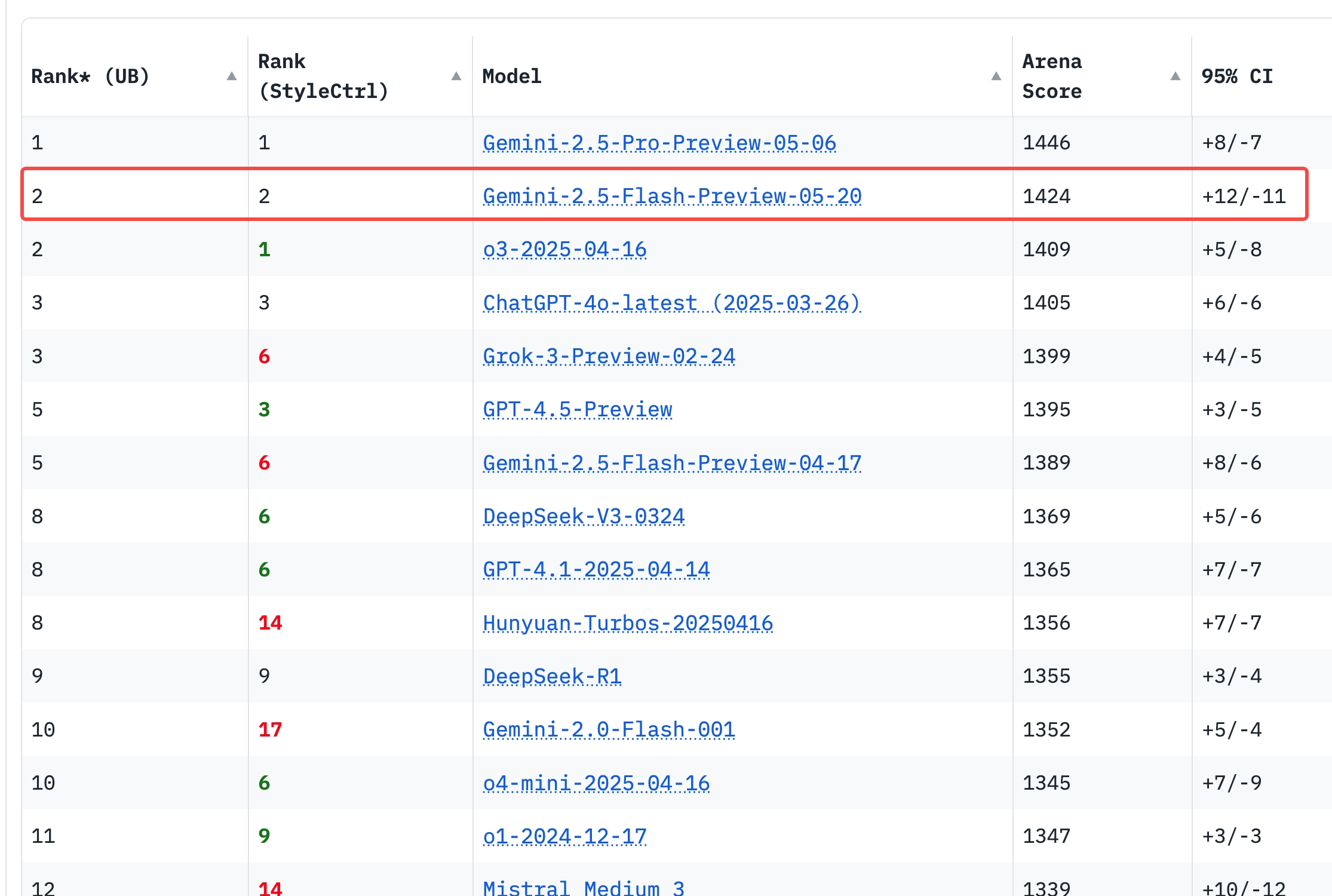This screenshot has height=896, width=1332.
Task: Open GPT-4.1-2025-04-14 model link
Action: (x=596, y=569)
